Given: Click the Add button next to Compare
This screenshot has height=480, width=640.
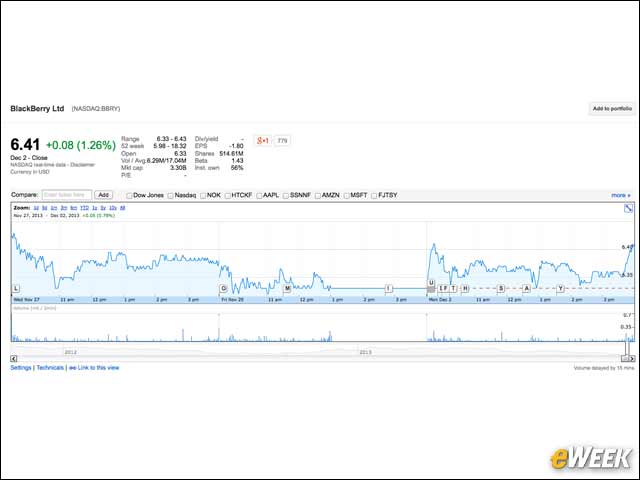Looking at the screenshot, I should (104, 195).
